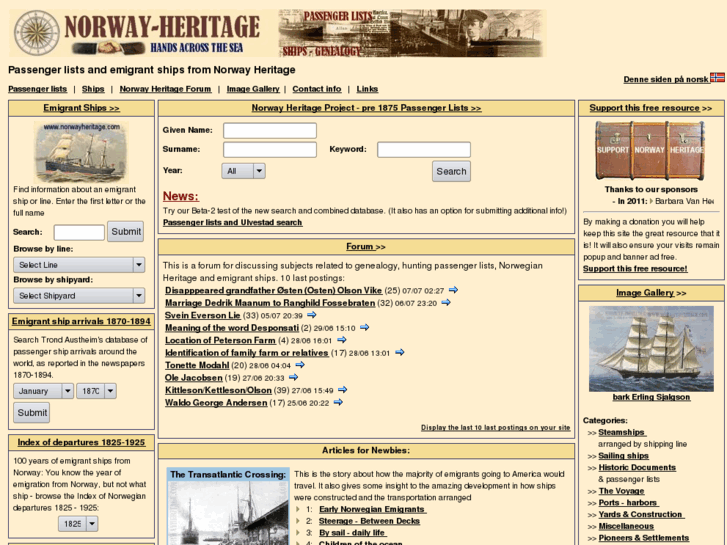This screenshot has width=727, height=545.
Task: Click arrow icon next to Svein Everson Lie
Action: click(312, 315)
